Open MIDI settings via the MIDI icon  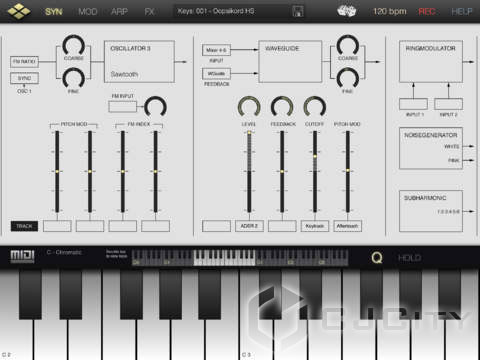coord(22,256)
